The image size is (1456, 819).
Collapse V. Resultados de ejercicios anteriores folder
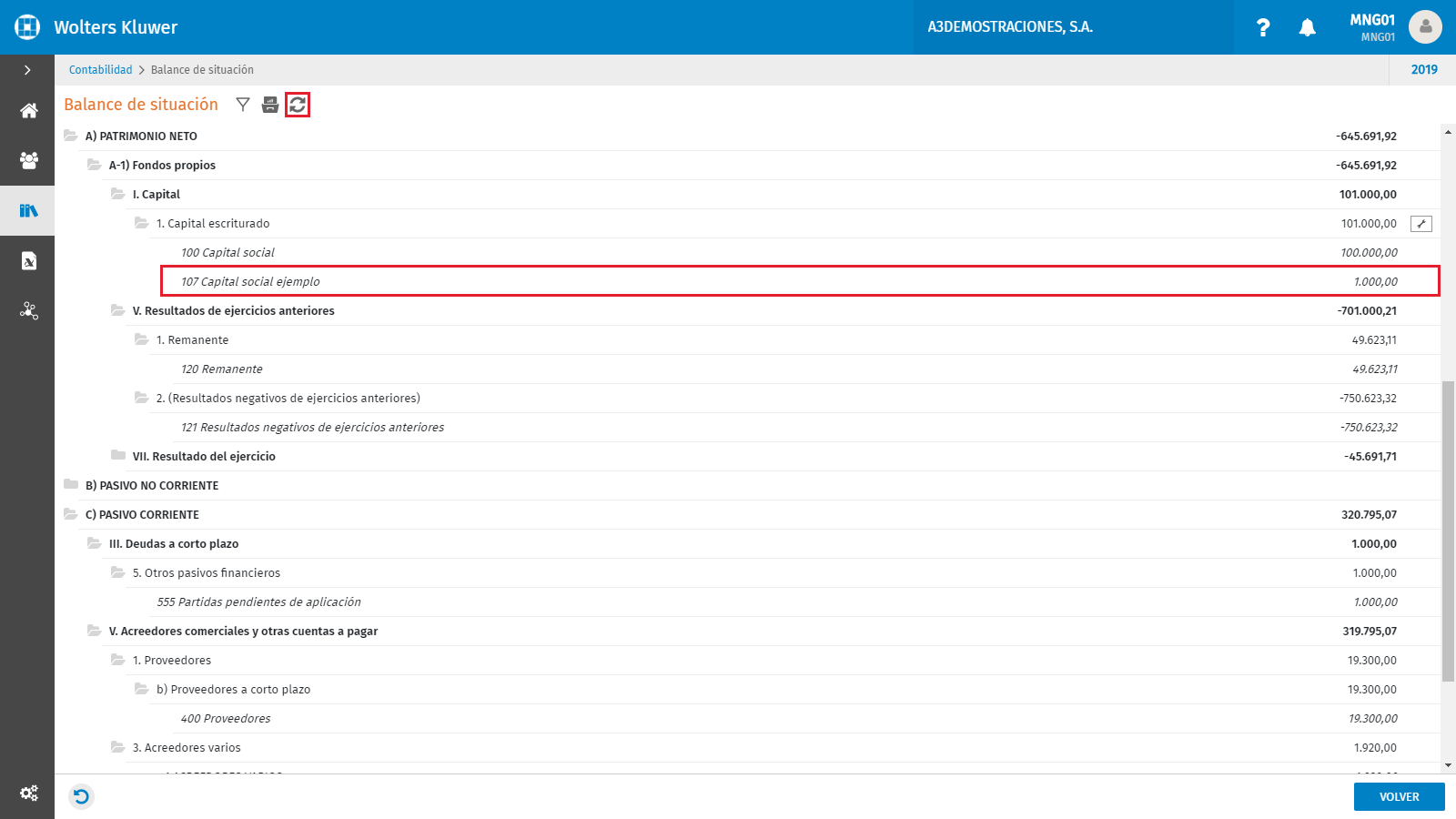(x=118, y=310)
